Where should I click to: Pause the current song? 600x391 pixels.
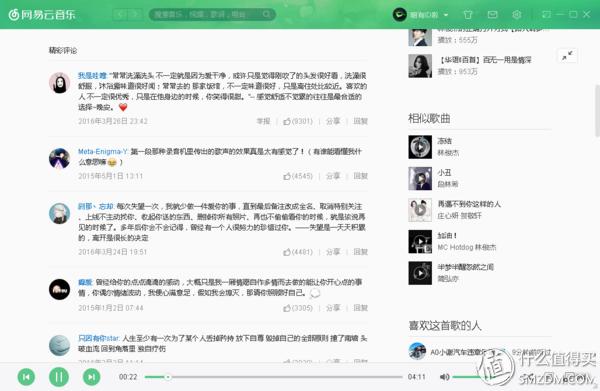(x=59, y=377)
